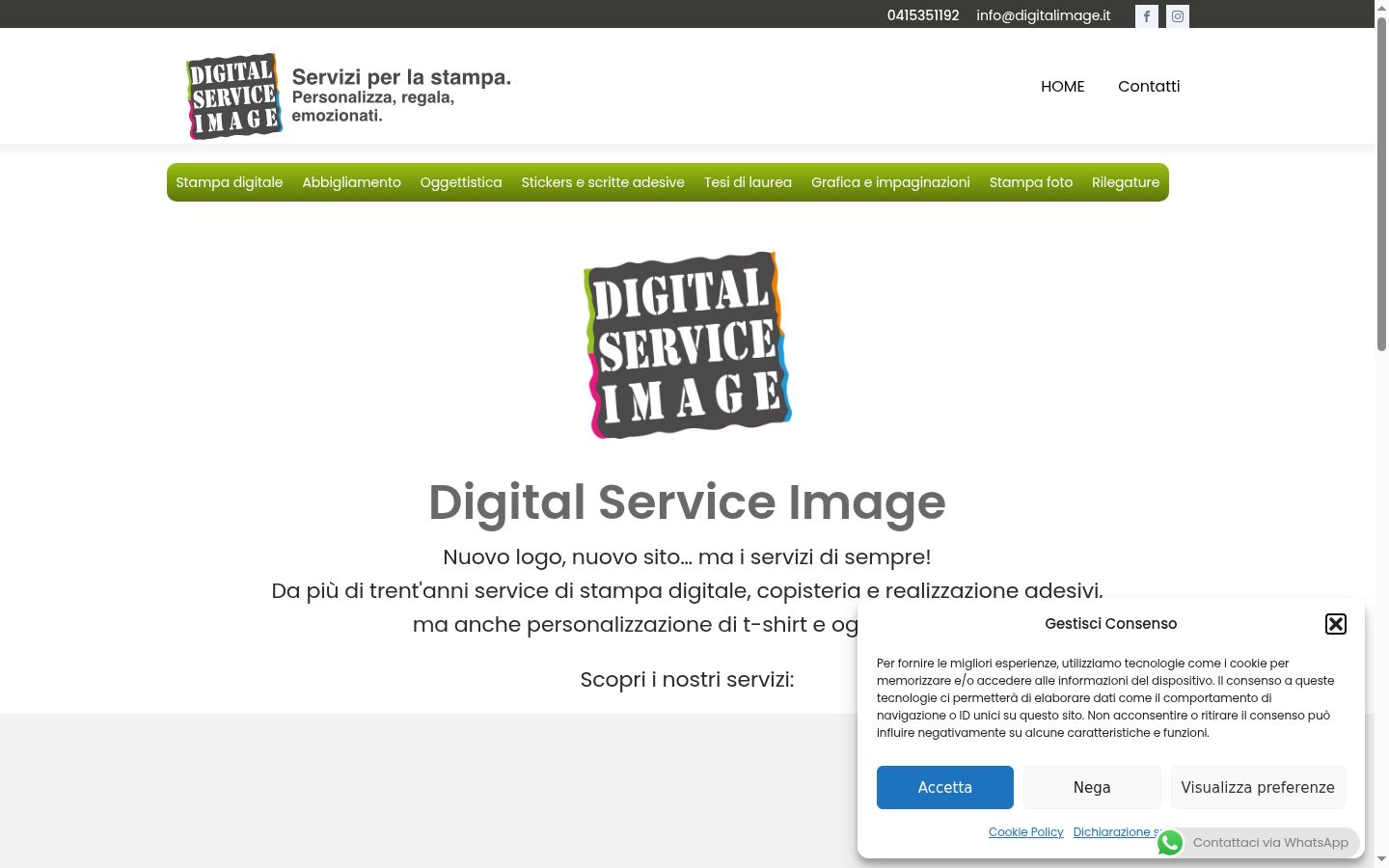Open Tesi di laurea section
1389x868 pixels.
(x=748, y=182)
